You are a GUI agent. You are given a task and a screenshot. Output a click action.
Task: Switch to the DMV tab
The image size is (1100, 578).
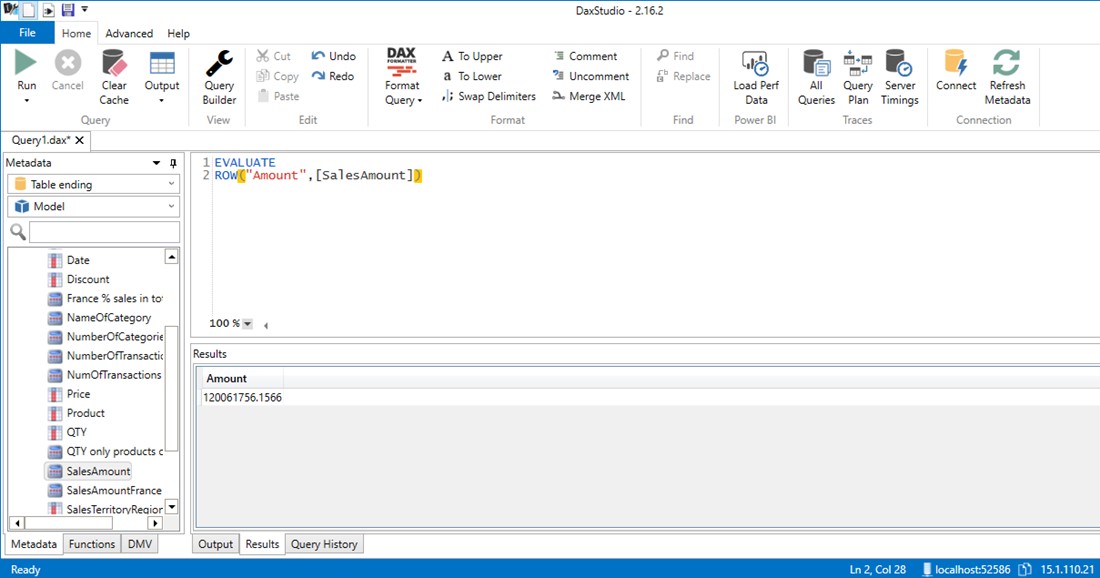140,544
